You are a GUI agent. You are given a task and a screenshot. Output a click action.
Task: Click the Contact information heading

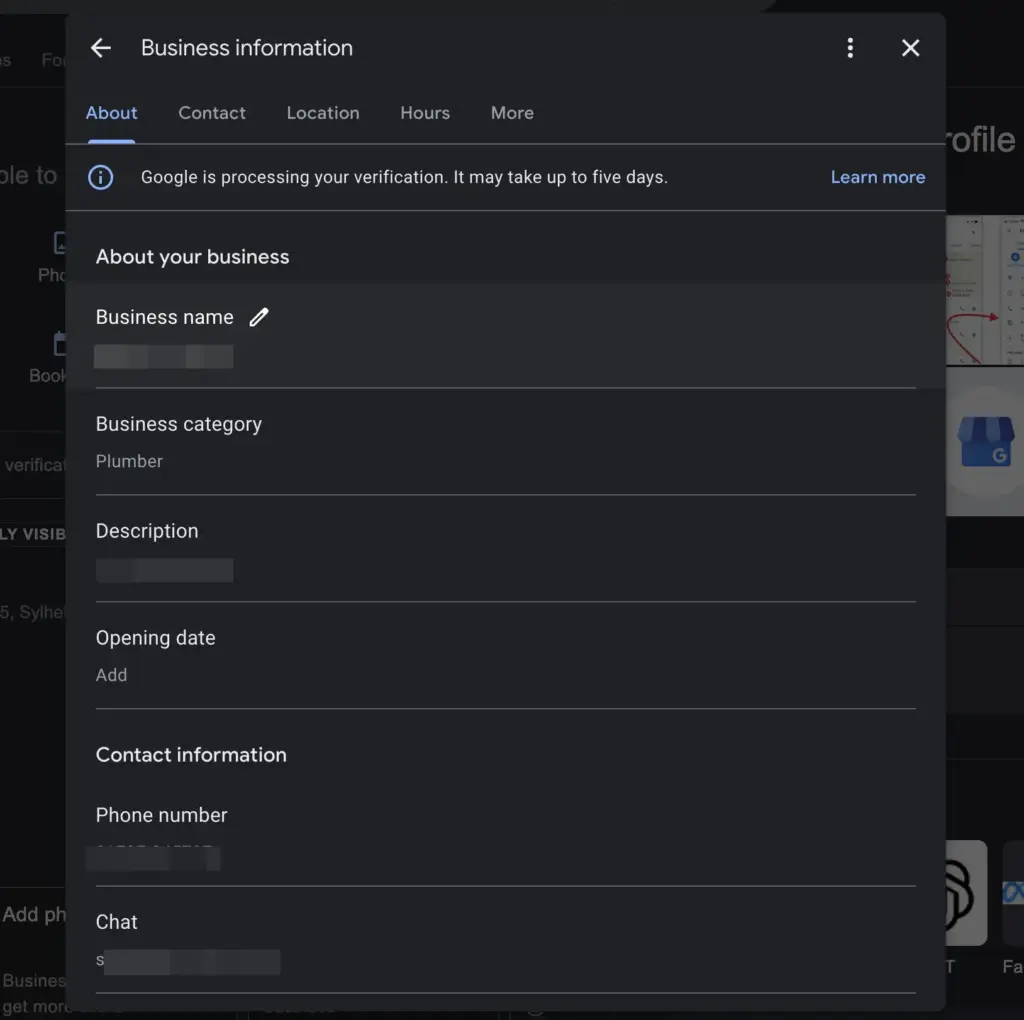191,755
